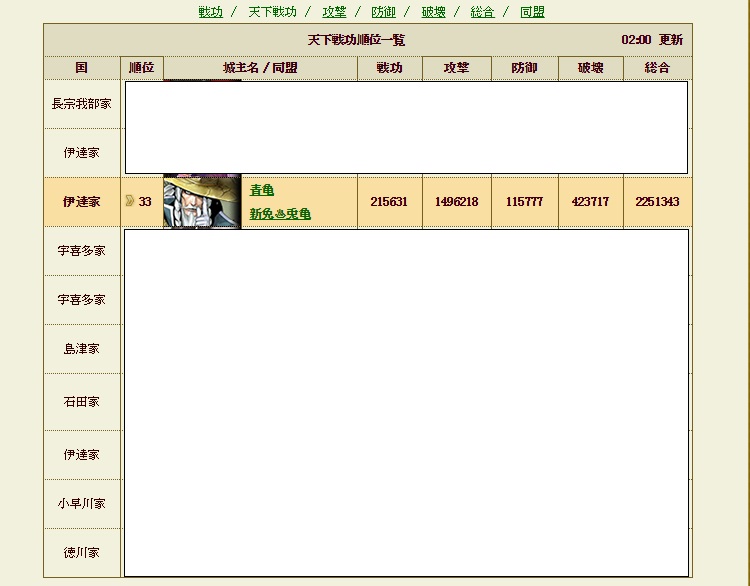The image size is (750, 586).
Task: Click the 防御 column header in the table
Action: coord(524,67)
